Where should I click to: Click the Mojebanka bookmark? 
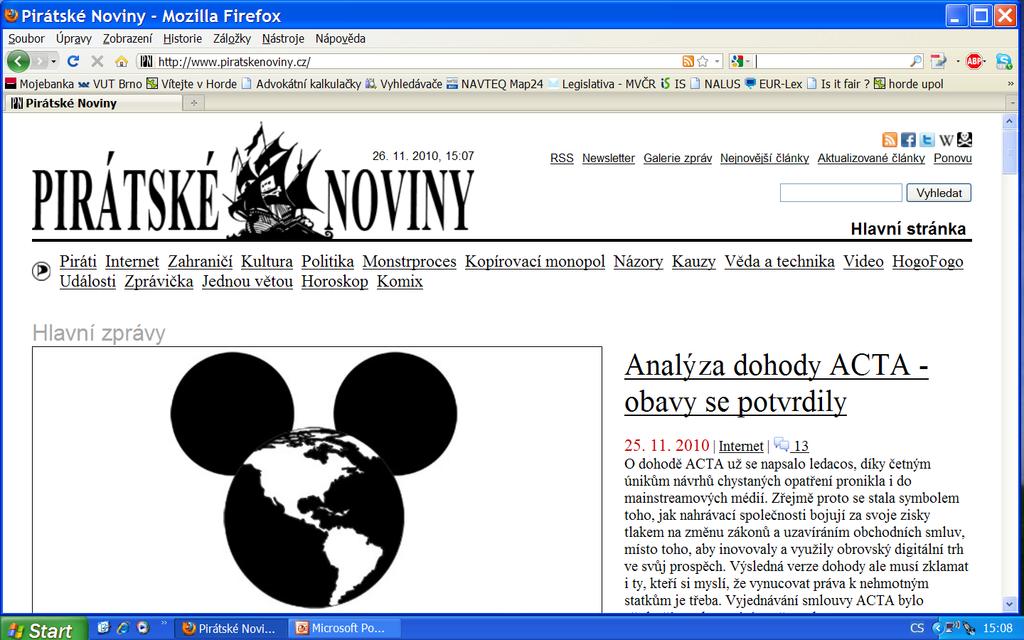[x=39, y=84]
